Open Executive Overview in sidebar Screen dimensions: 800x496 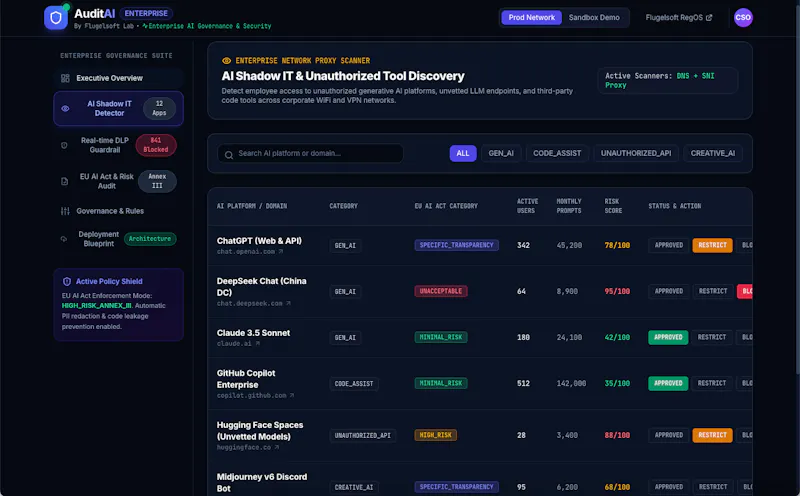[x=118, y=78]
